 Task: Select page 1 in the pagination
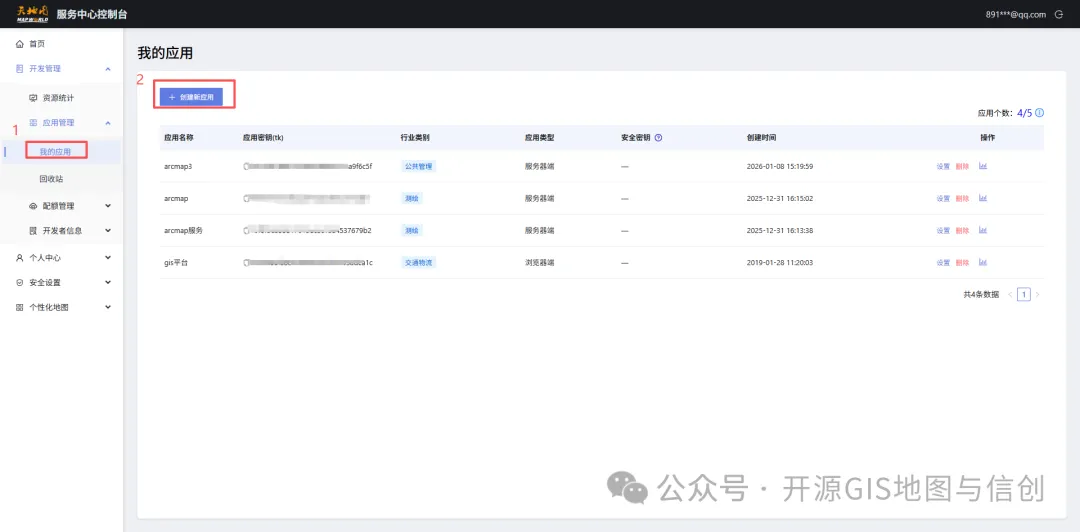point(1023,294)
